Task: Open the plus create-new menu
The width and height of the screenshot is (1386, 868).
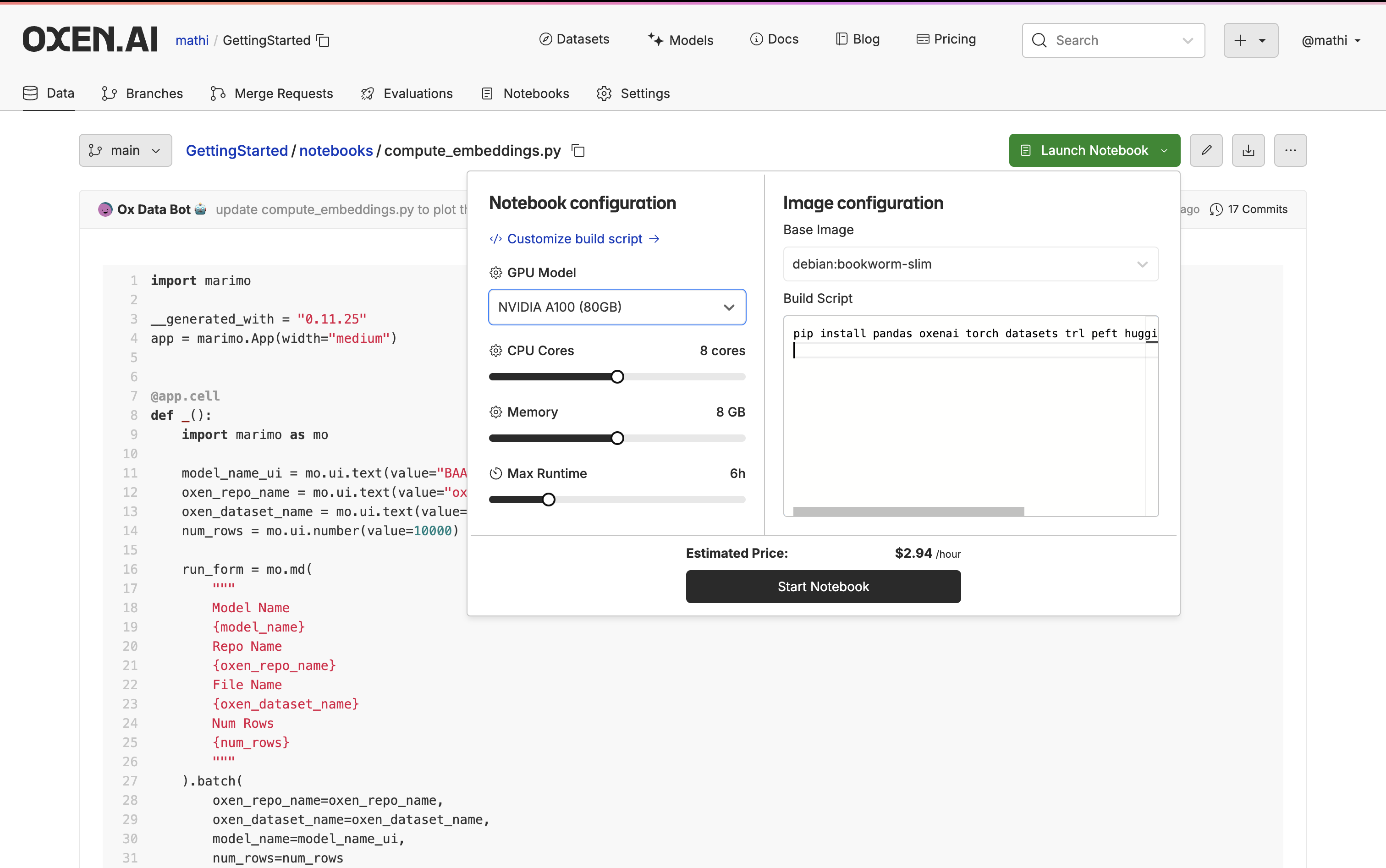Action: pyautogui.click(x=1250, y=40)
